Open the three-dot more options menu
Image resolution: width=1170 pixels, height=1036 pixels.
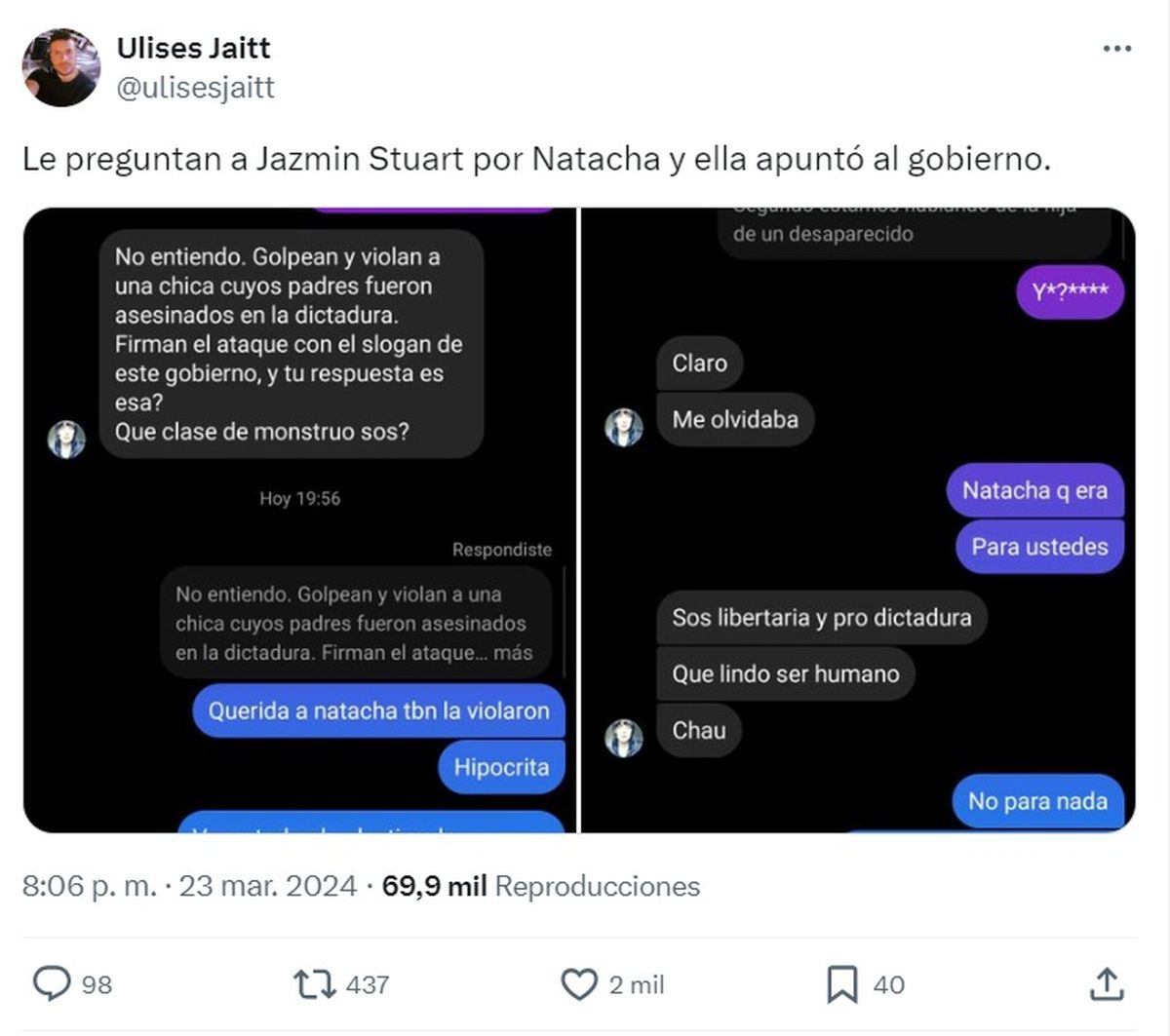point(1116,49)
